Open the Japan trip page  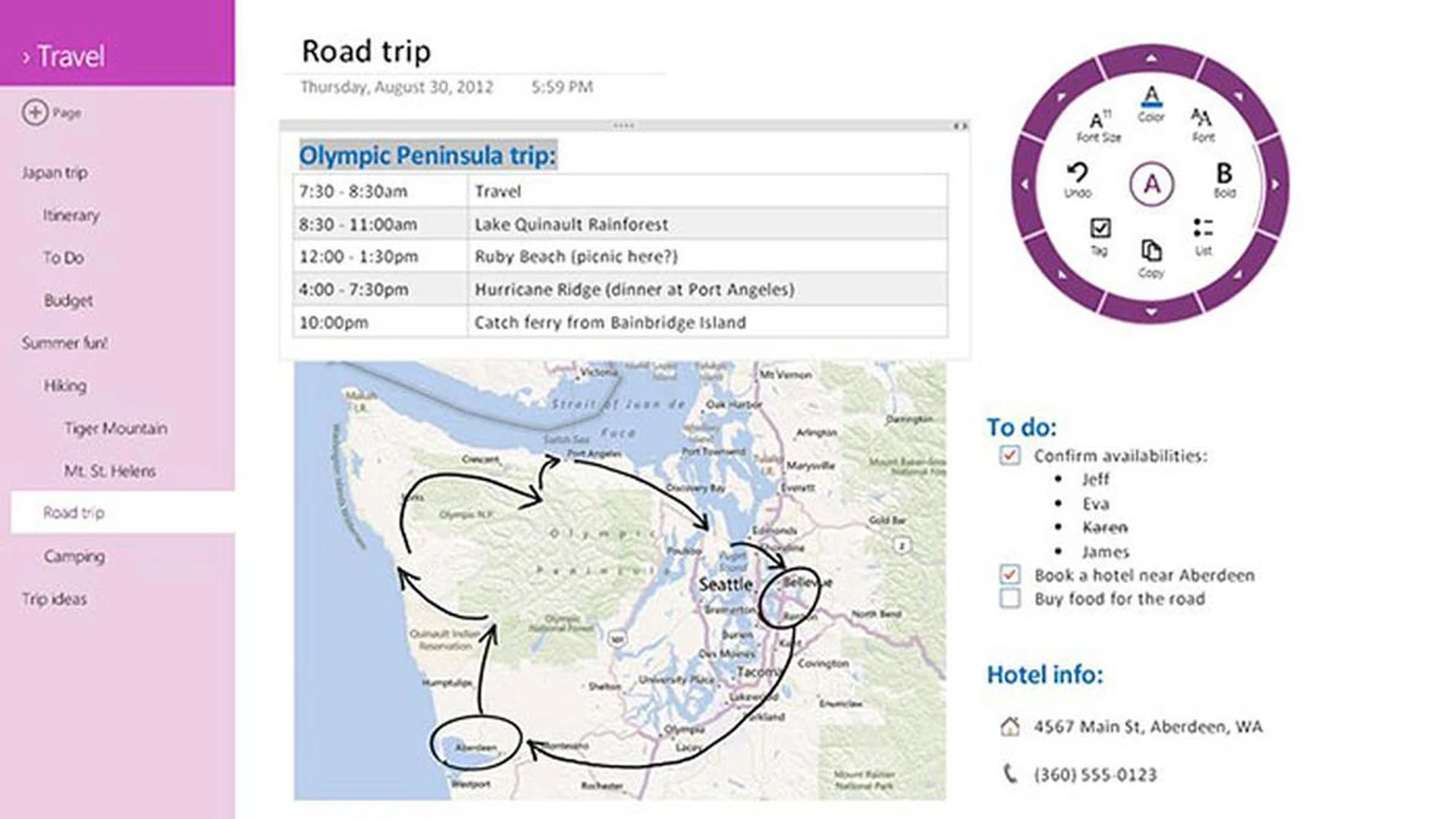pyautogui.click(x=54, y=172)
